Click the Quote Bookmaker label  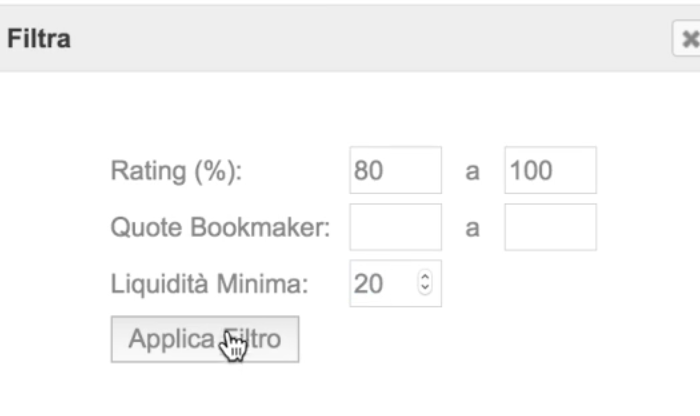221,228
